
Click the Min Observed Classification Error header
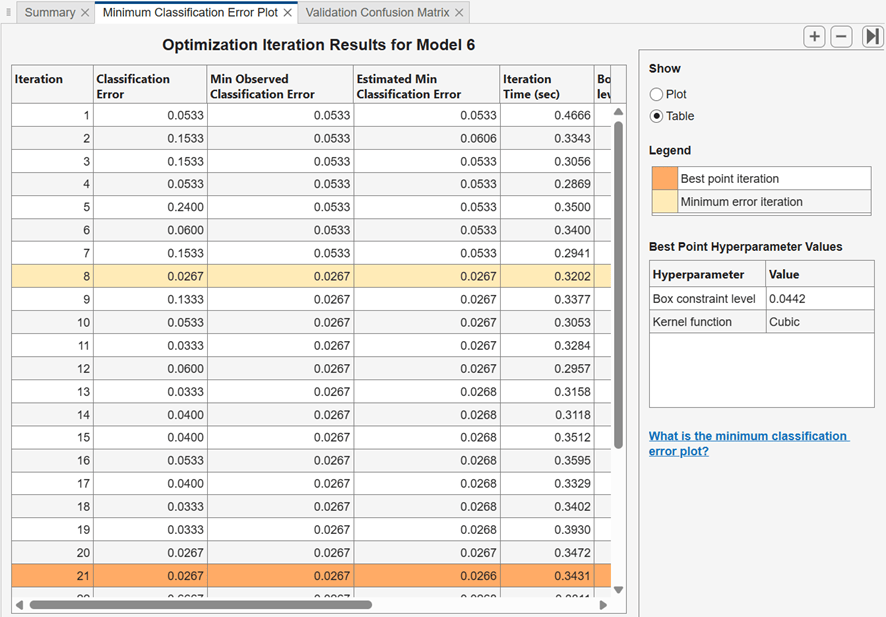coord(280,85)
